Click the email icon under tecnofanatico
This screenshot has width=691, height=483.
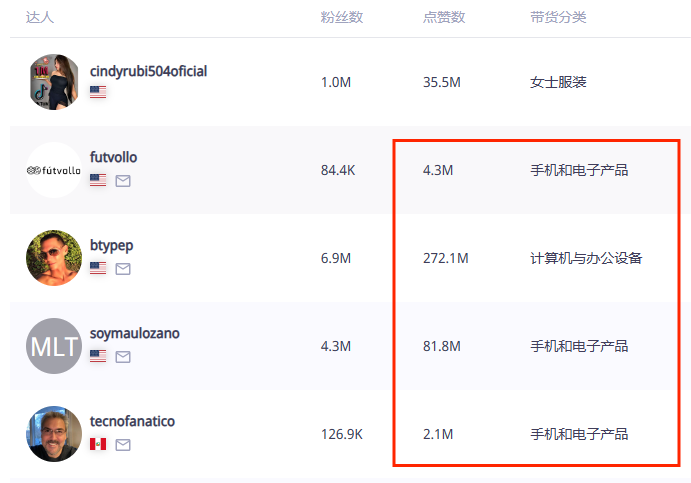123,445
